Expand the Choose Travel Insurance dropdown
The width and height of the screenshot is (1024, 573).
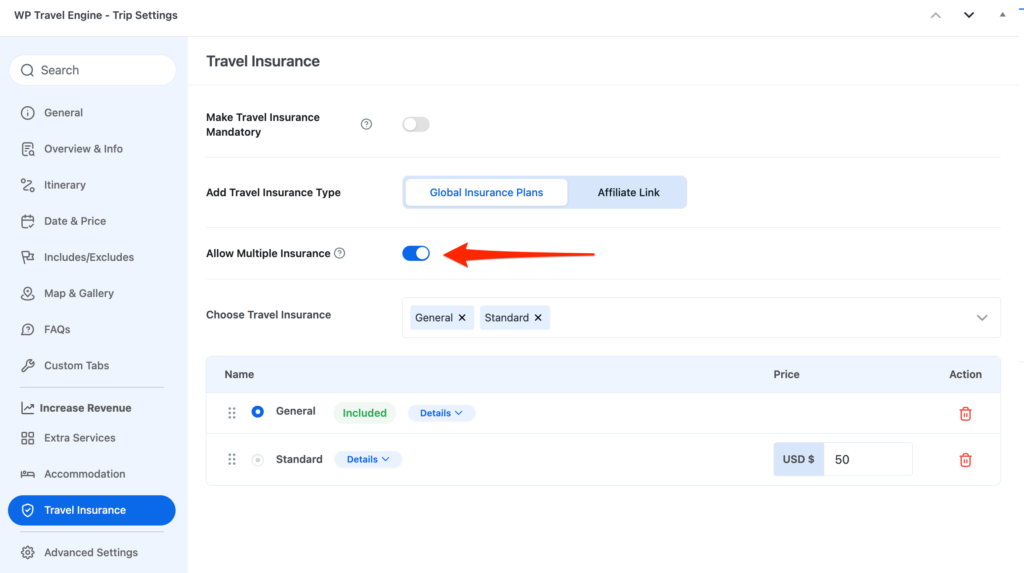pyautogui.click(x=981, y=318)
